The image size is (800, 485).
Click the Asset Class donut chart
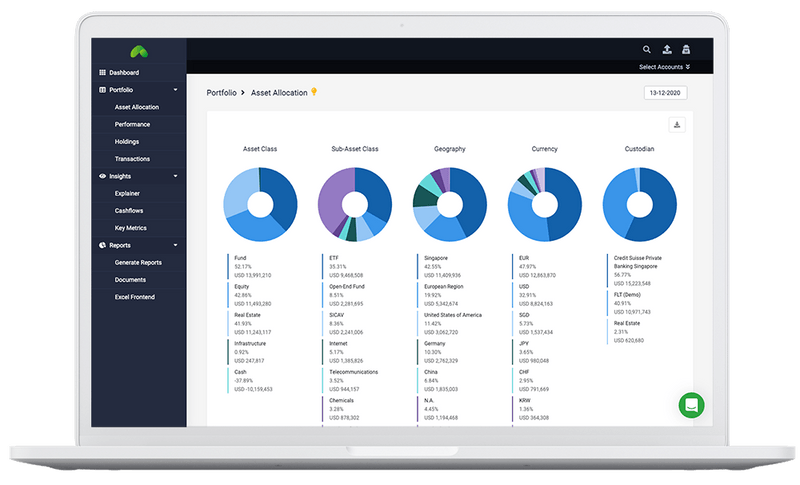(260, 205)
